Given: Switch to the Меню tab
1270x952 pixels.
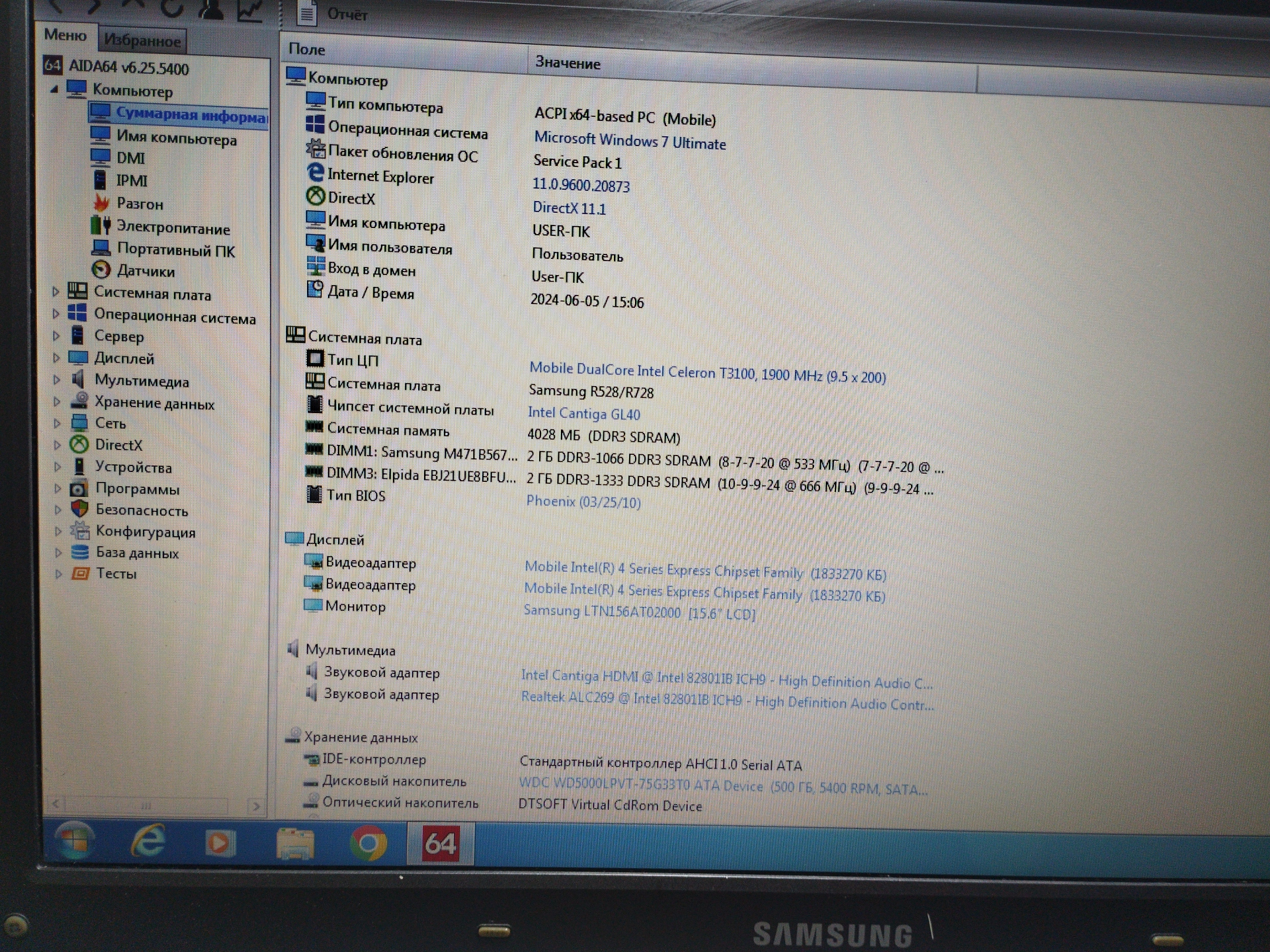Looking at the screenshot, I should coord(65,35).
